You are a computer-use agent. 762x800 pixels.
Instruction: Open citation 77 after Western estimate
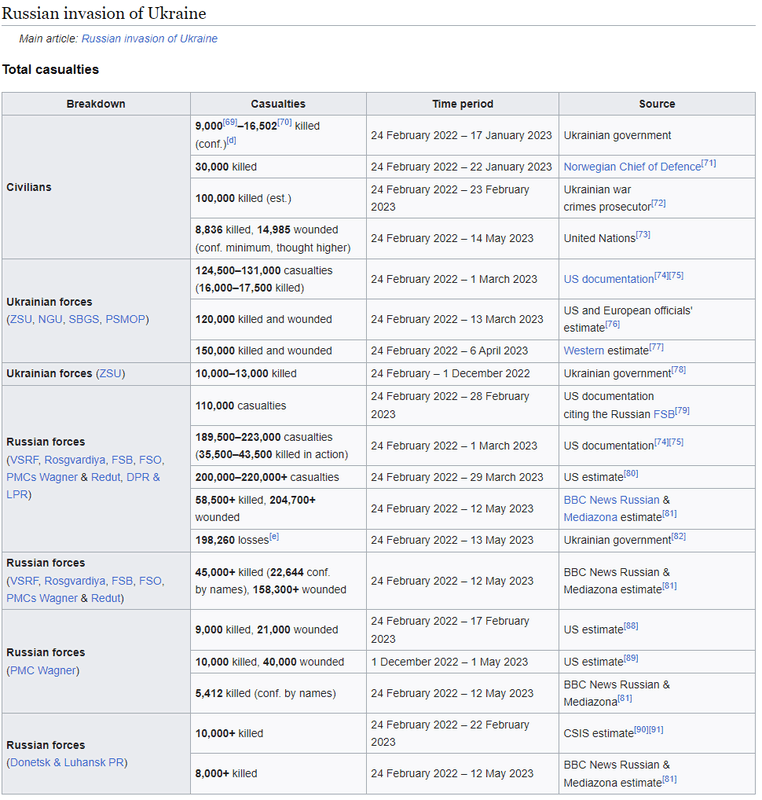[x=656, y=348]
